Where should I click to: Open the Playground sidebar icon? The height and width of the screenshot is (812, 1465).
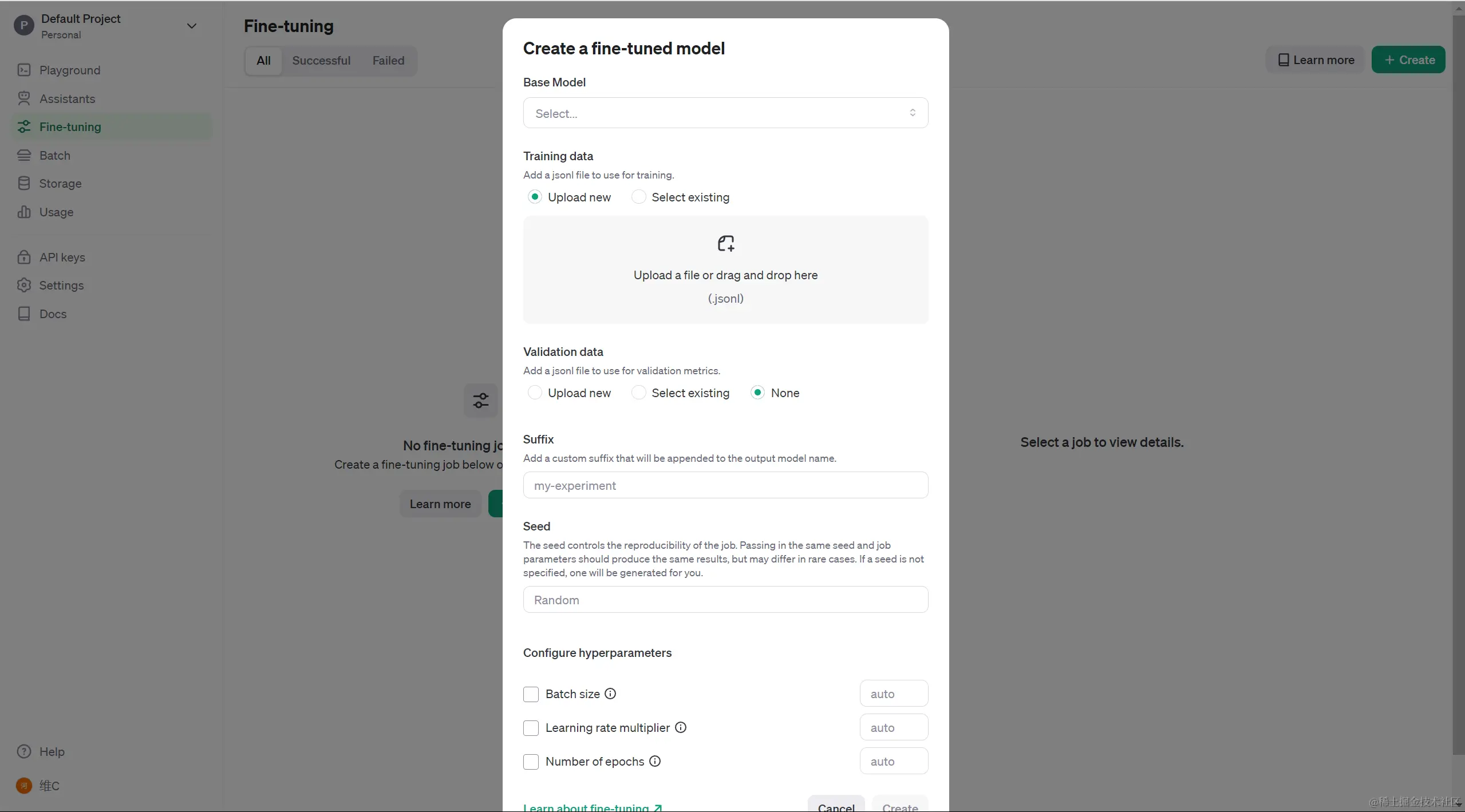coord(23,70)
